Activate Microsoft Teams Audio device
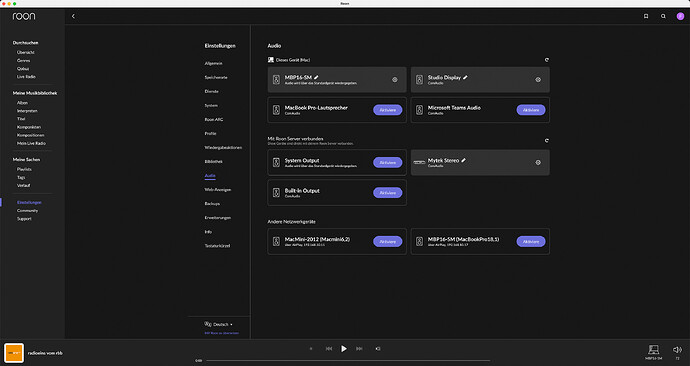Viewport: 690px width, 366px height. (531, 110)
